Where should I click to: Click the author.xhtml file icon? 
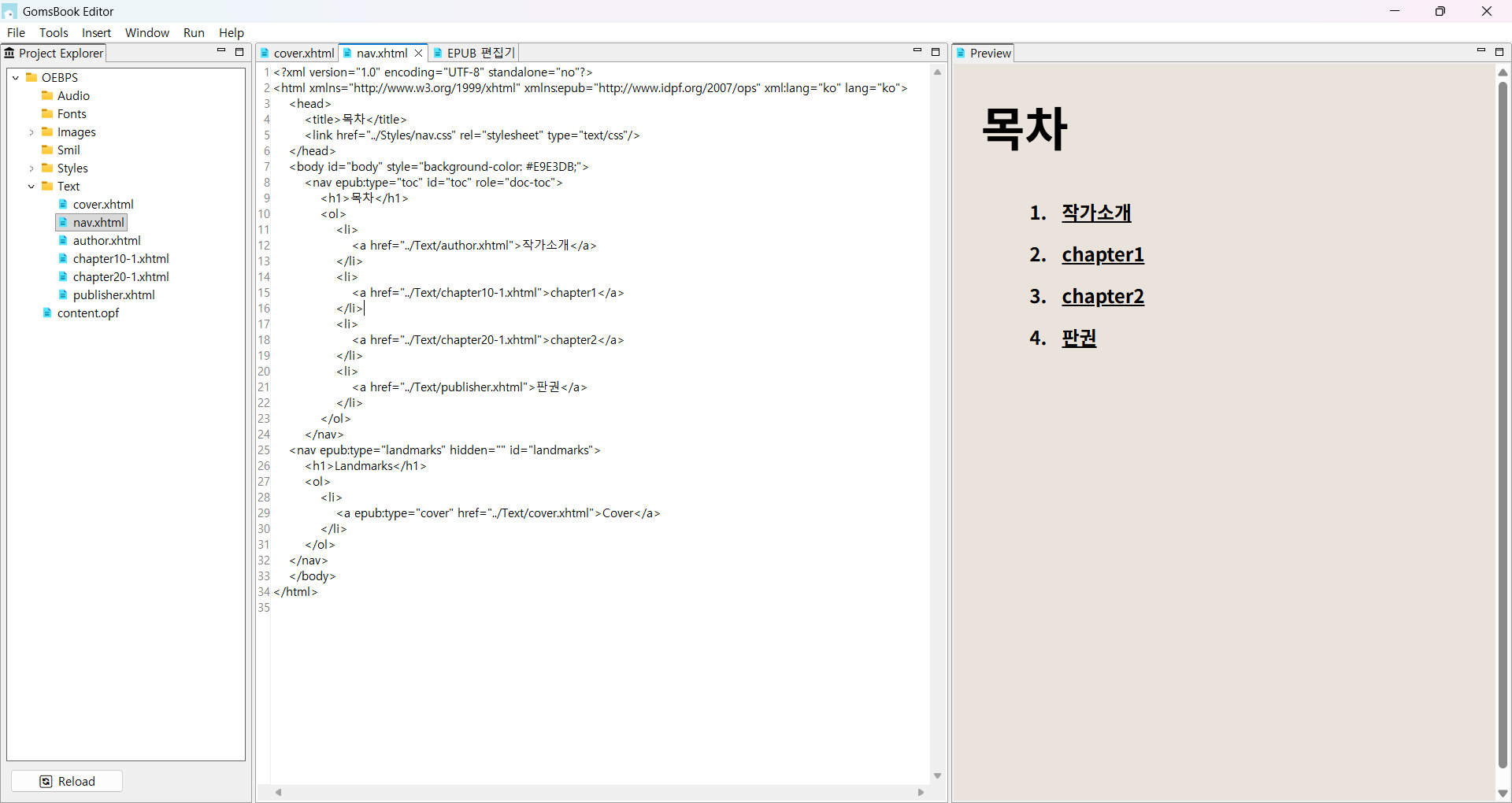tap(63, 240)
